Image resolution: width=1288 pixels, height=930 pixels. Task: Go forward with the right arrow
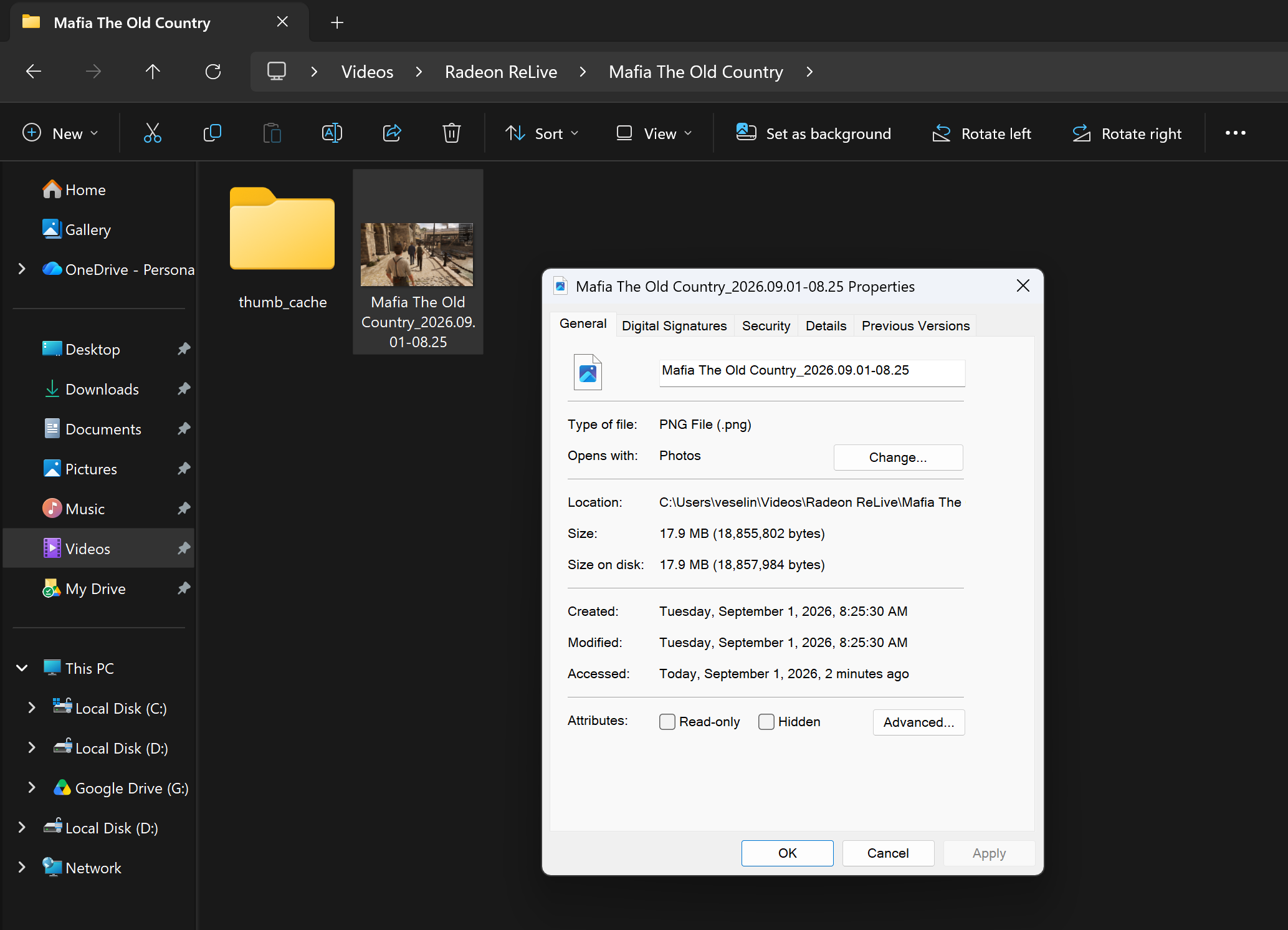[93, 72]
